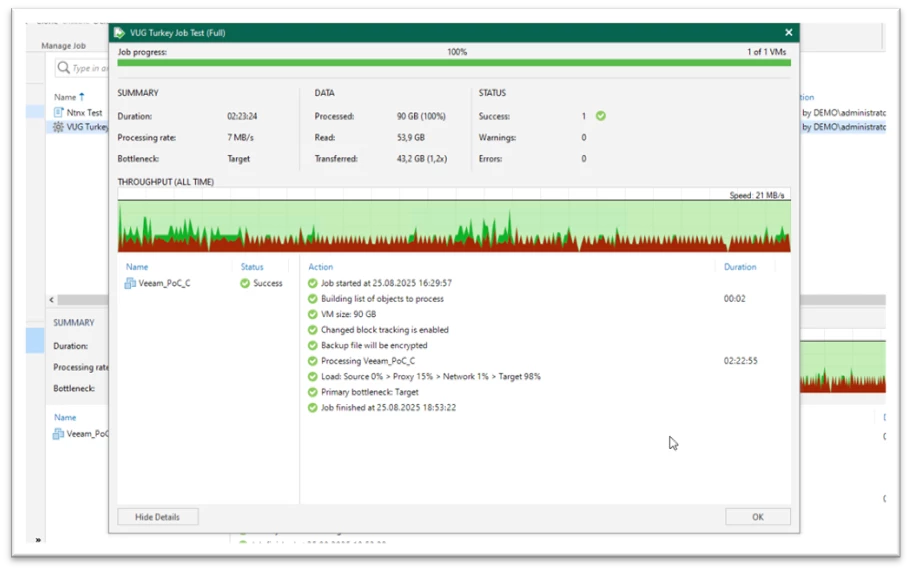Click the left arrow of background horizontal scrollbar

[52, 300]
